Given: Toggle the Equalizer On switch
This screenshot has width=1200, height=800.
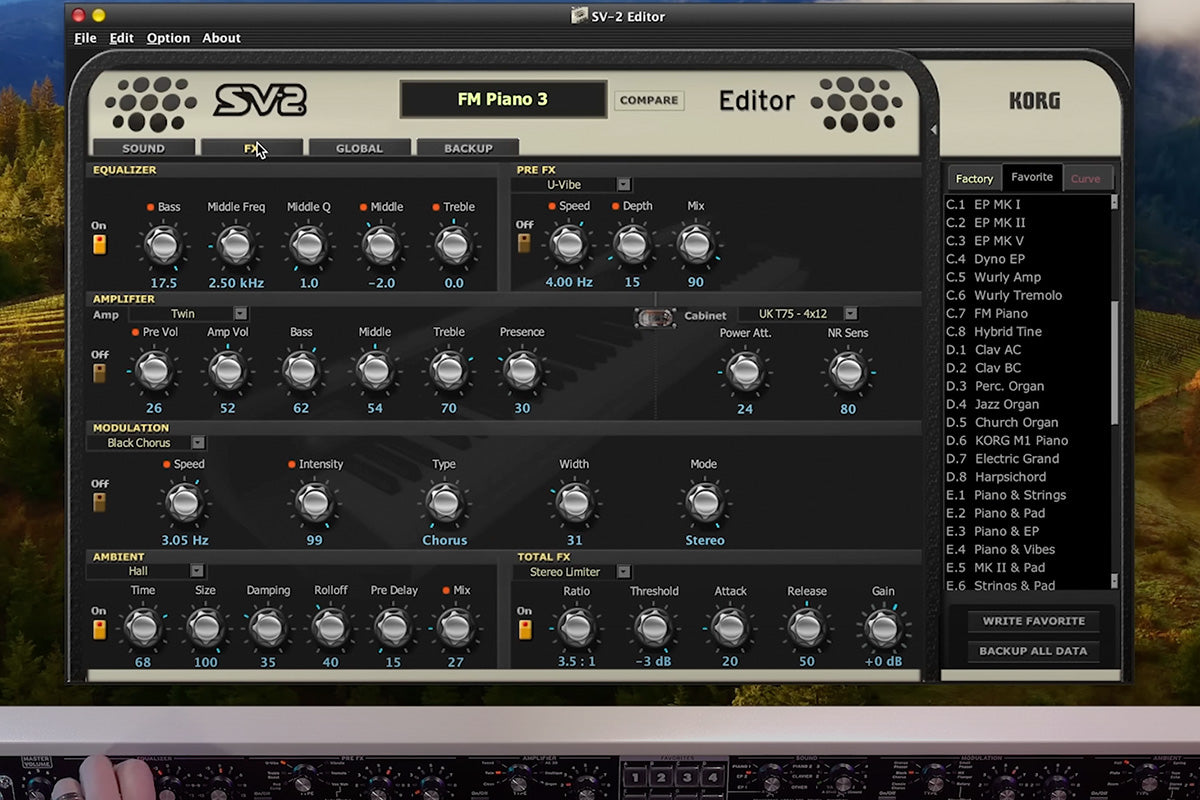Looking at the screenshot, I should click(99, 245).
